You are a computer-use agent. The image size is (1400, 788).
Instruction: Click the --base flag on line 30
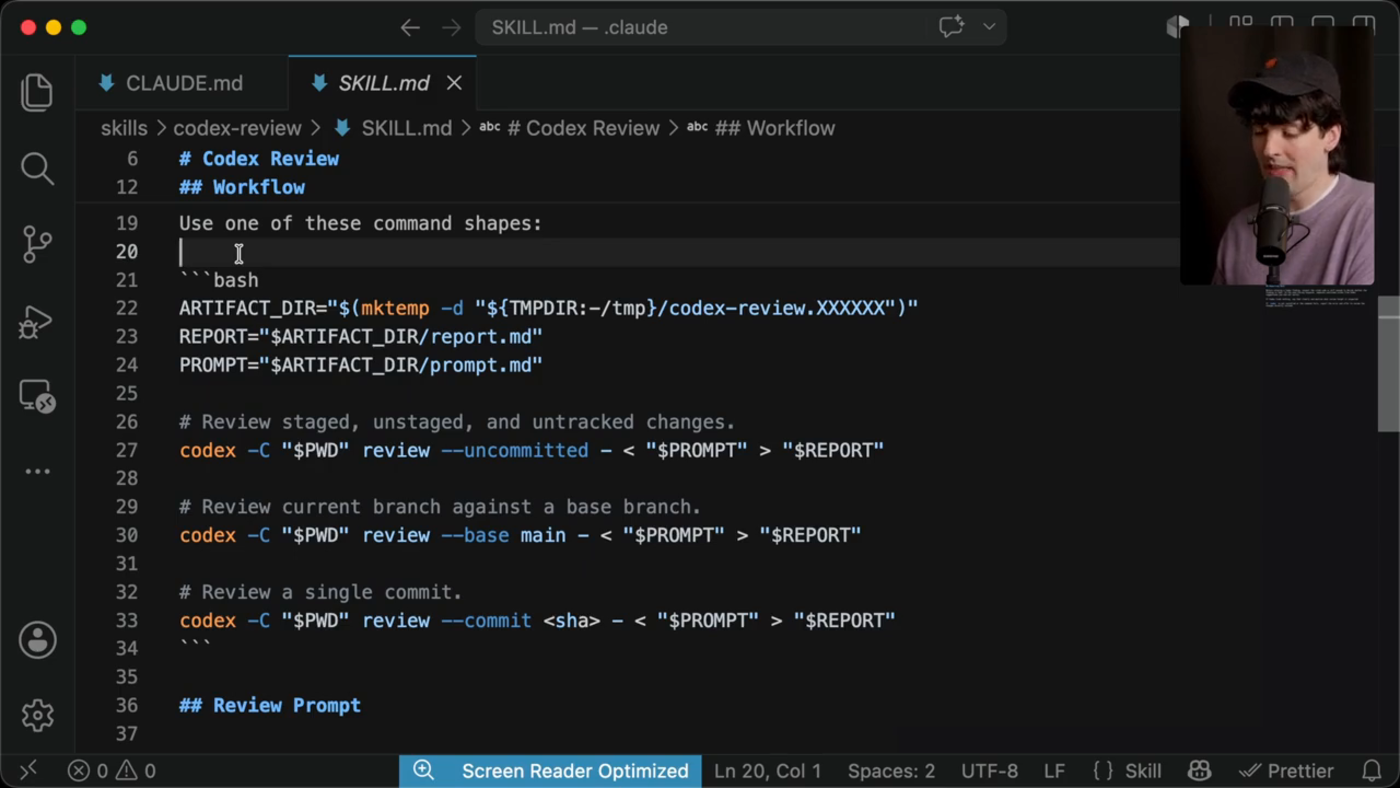(474, 535)
